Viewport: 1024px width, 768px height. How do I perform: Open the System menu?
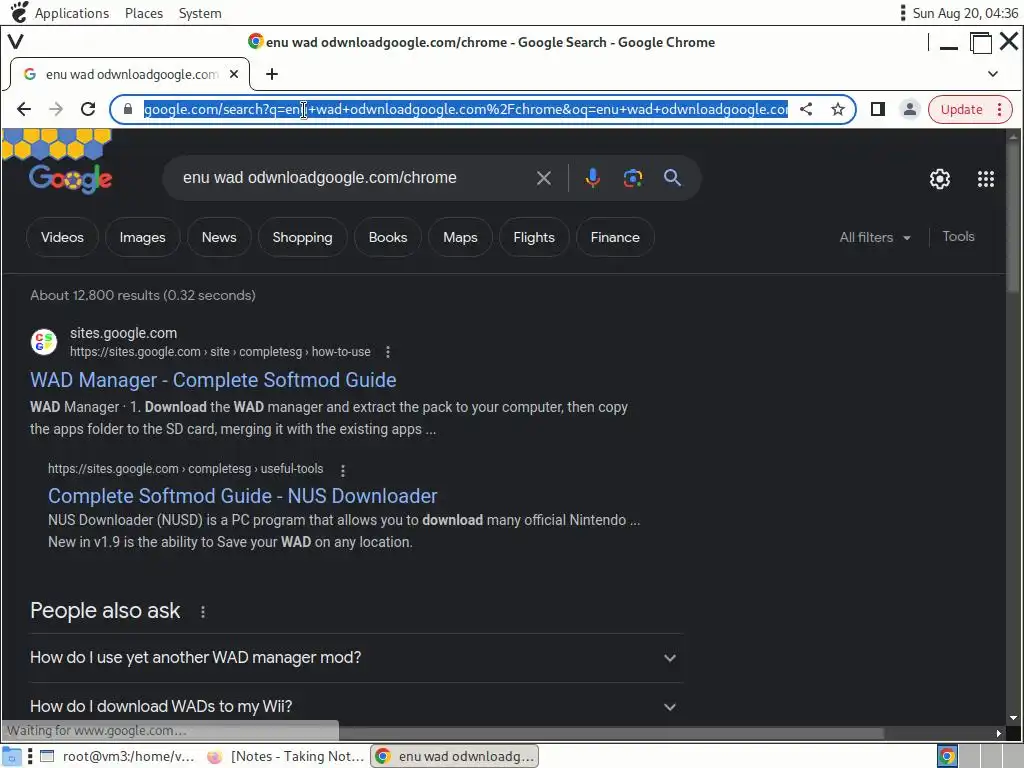(200, 13)
